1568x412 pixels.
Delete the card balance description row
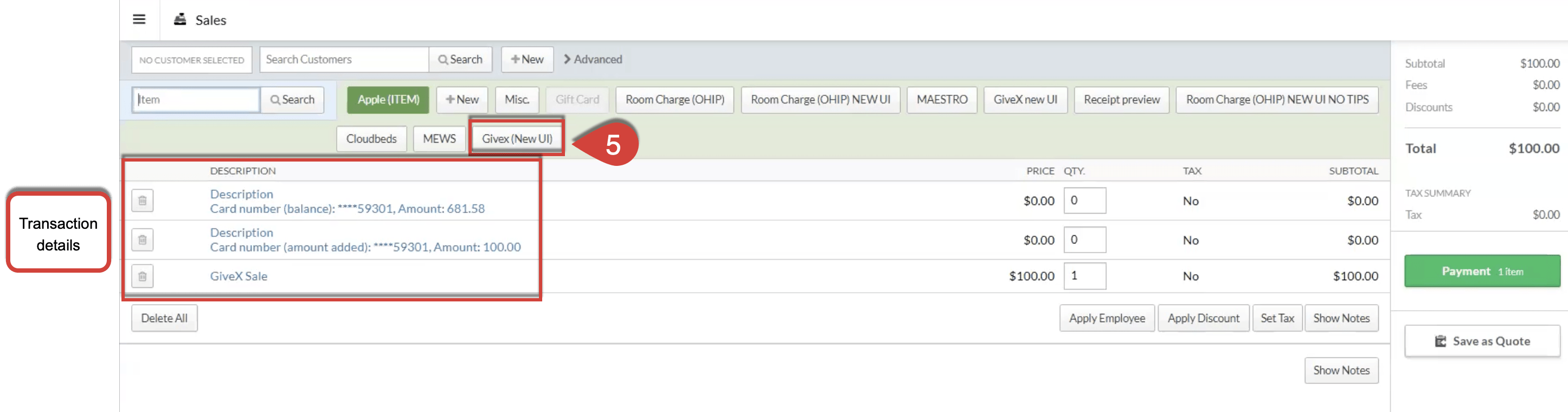[x=143, y=201]
